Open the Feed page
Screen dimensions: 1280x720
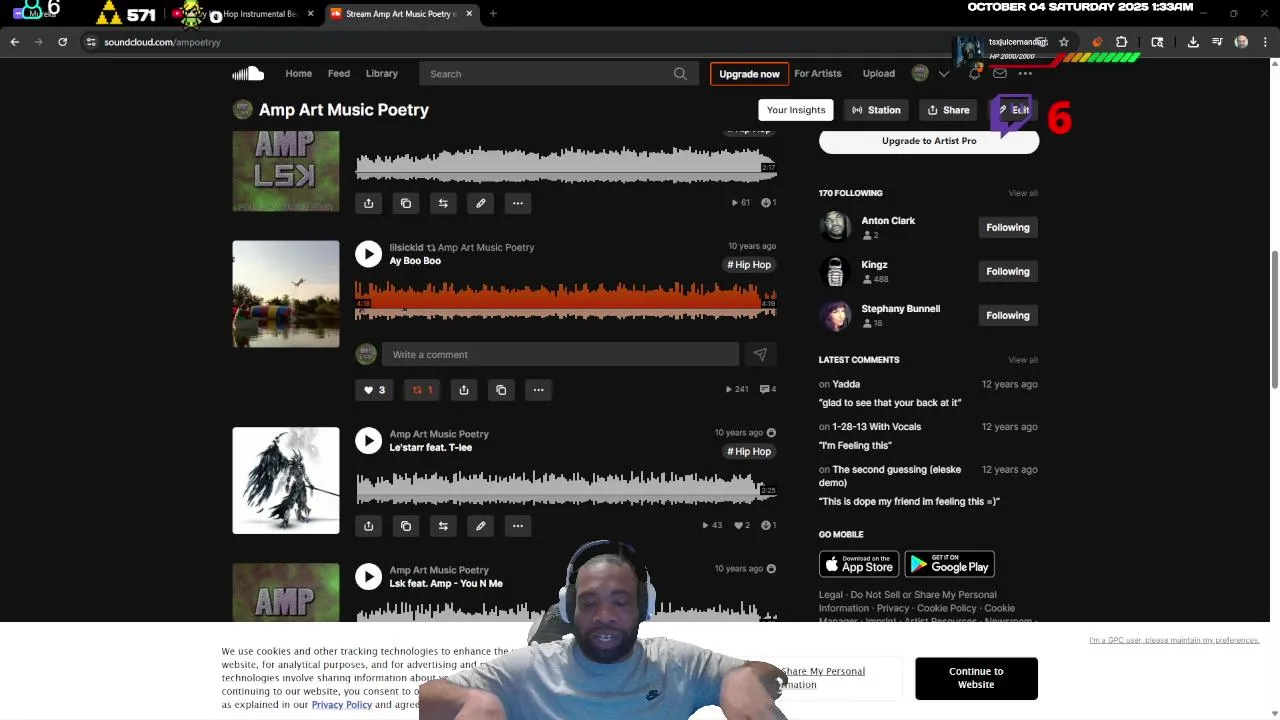[x=339, y=73]
